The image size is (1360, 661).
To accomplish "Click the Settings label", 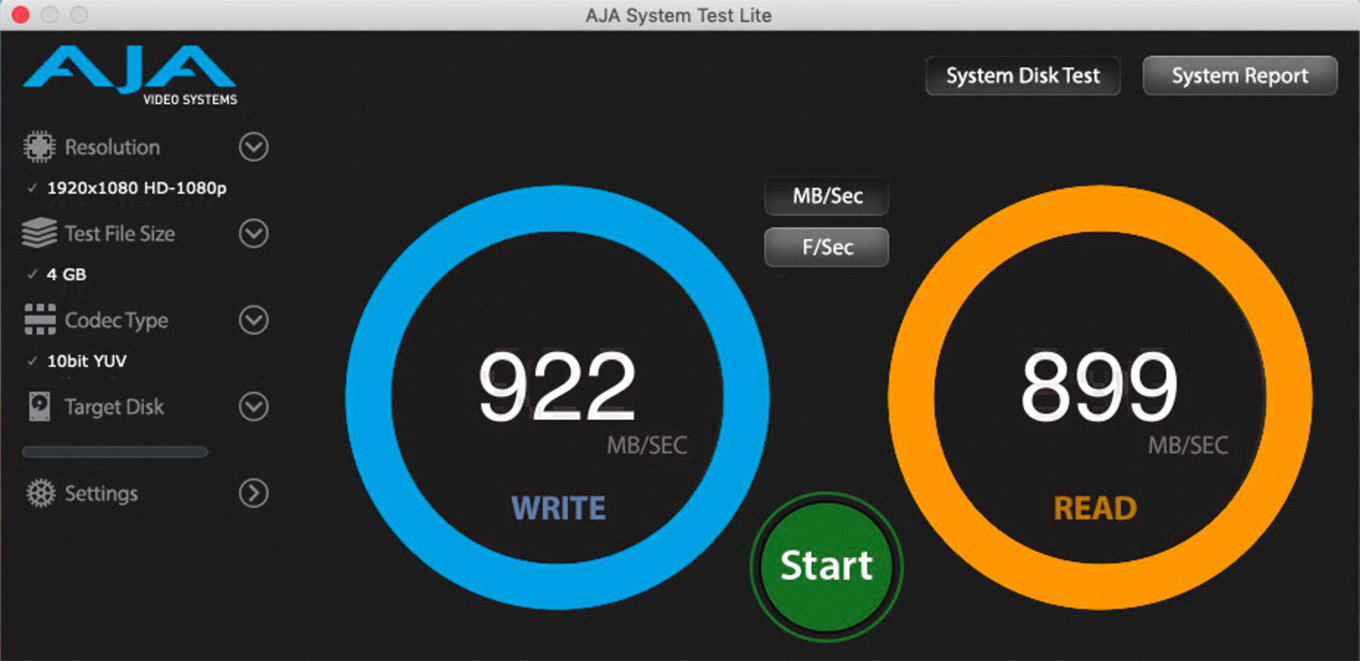I will [101, 493].
